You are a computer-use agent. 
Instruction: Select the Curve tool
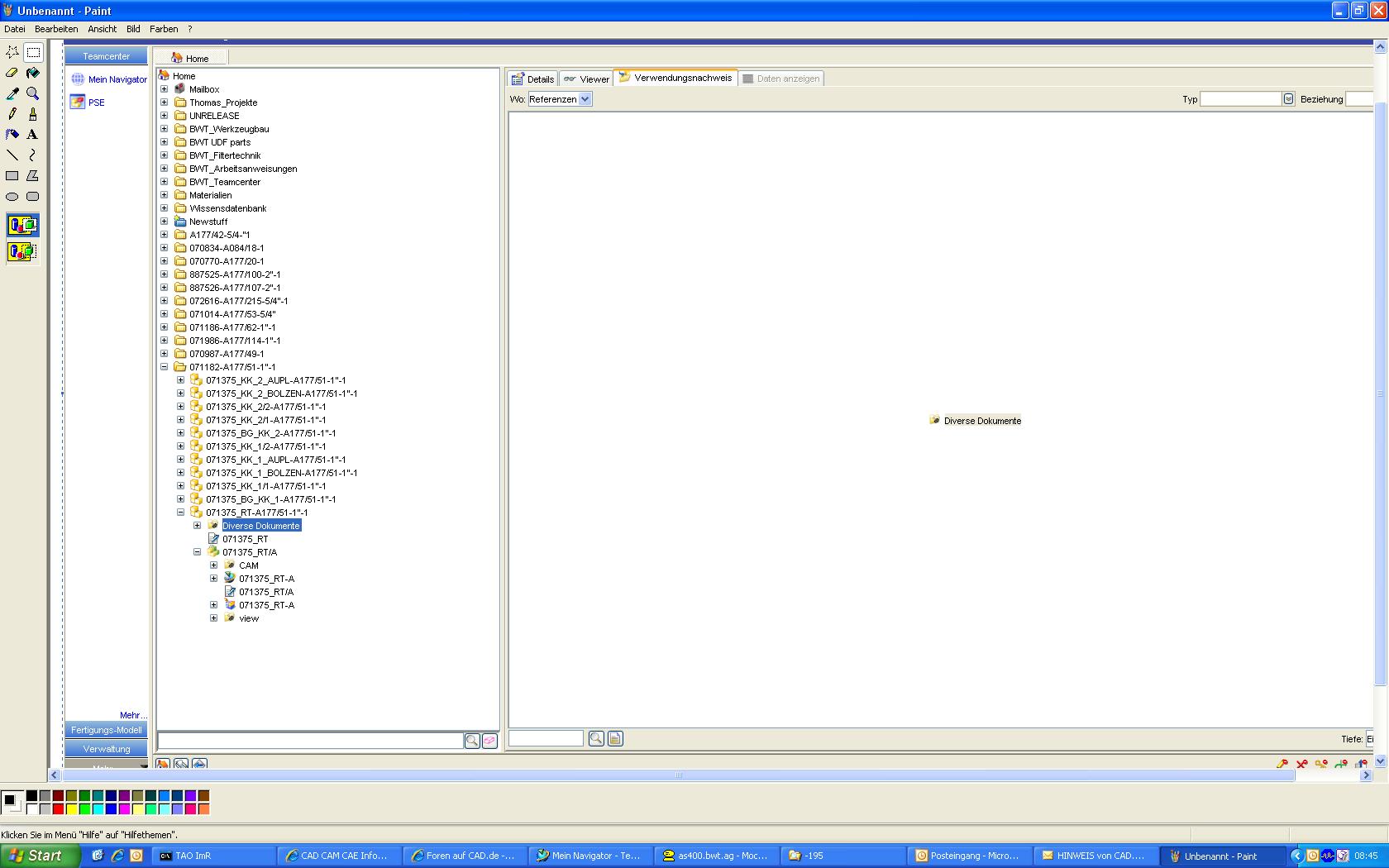point(33,155)
